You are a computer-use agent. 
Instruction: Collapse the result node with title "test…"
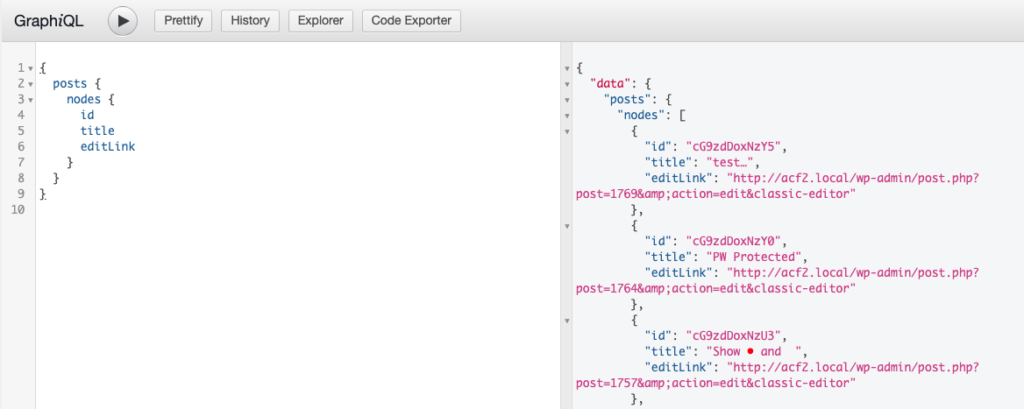pyautogui.click(x=566, y=131)
